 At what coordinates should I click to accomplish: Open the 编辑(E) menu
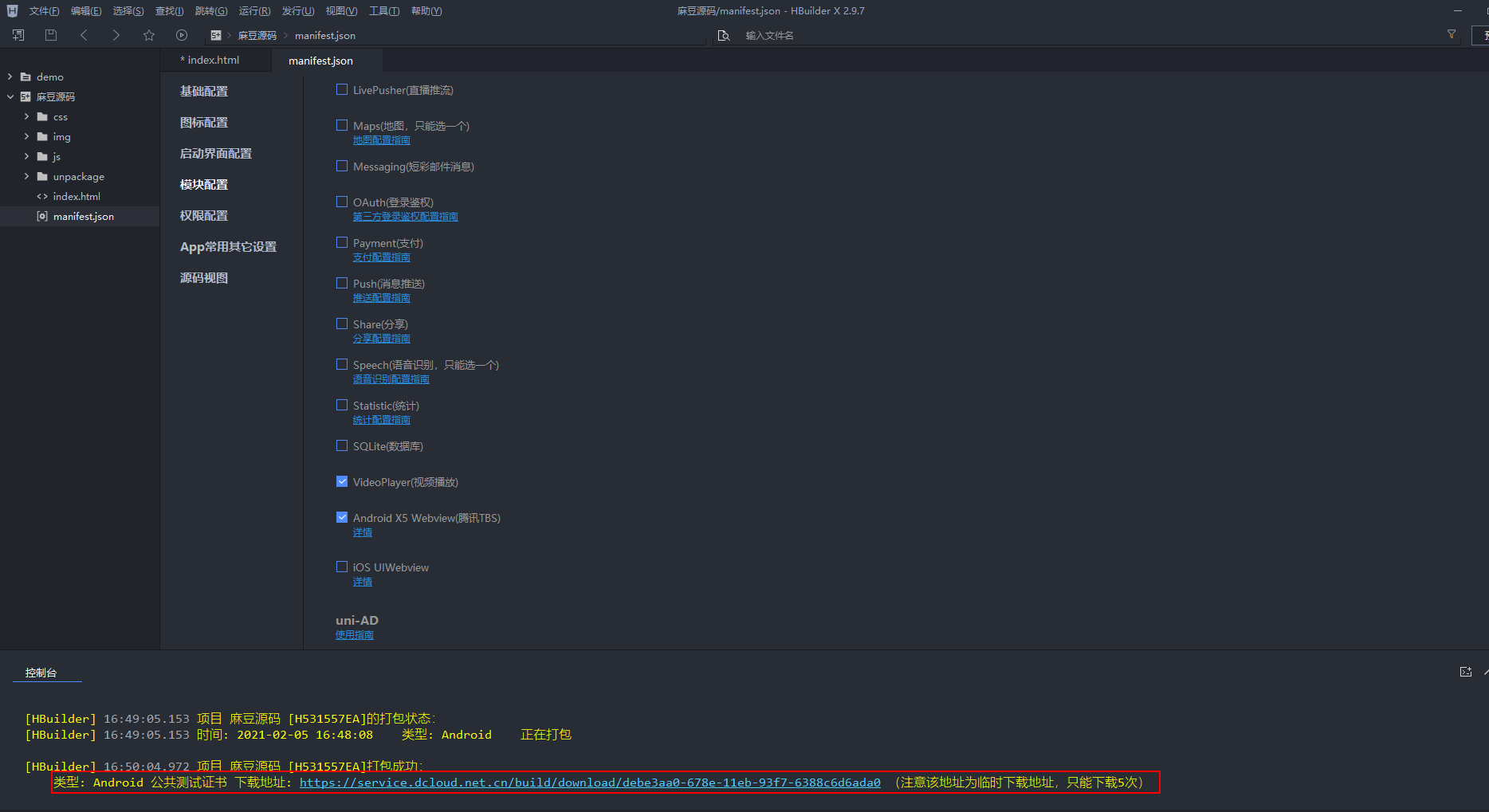coord(86,11)
